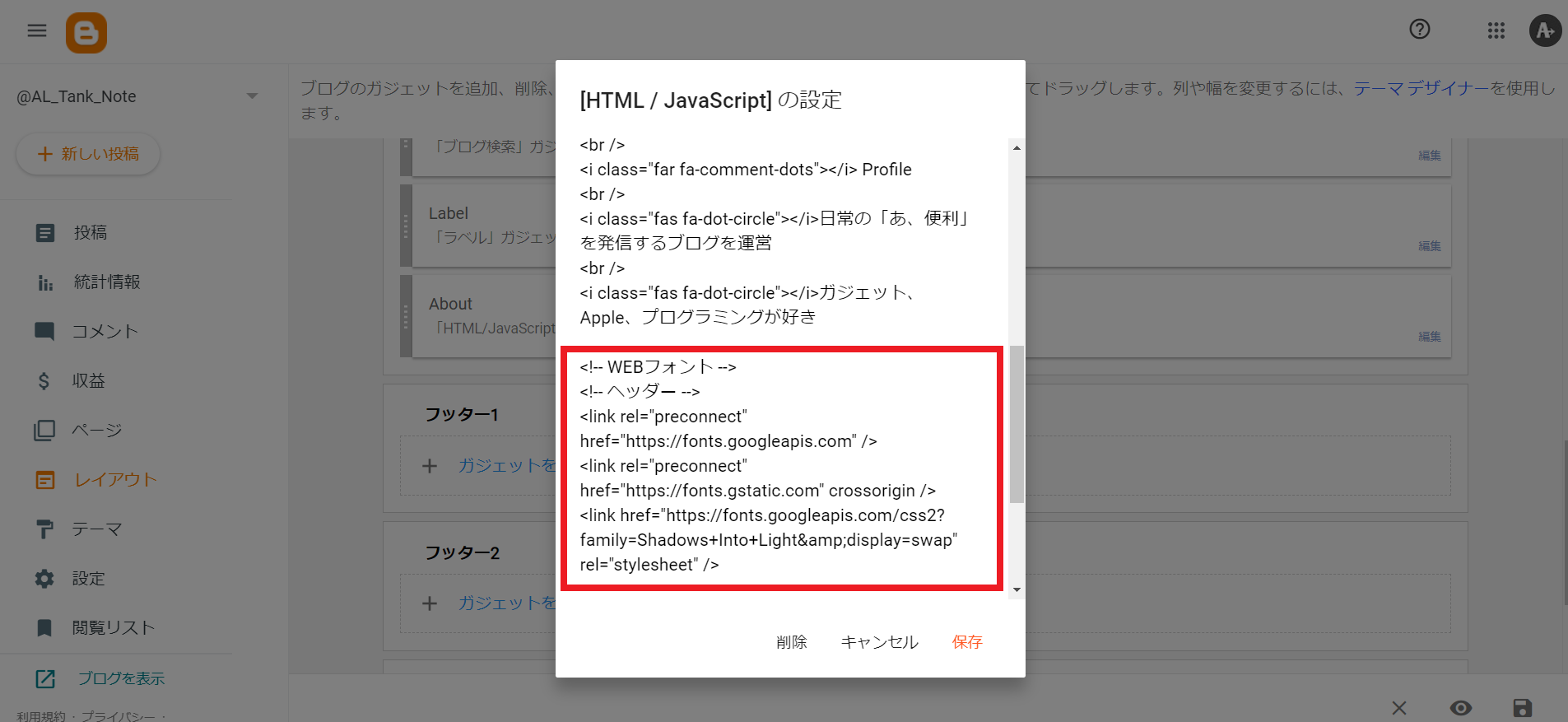The height and width of the screenshot is (722, 1568).
Task: Grab the Label gadget drag handle
Action: (x=406, y=226)
